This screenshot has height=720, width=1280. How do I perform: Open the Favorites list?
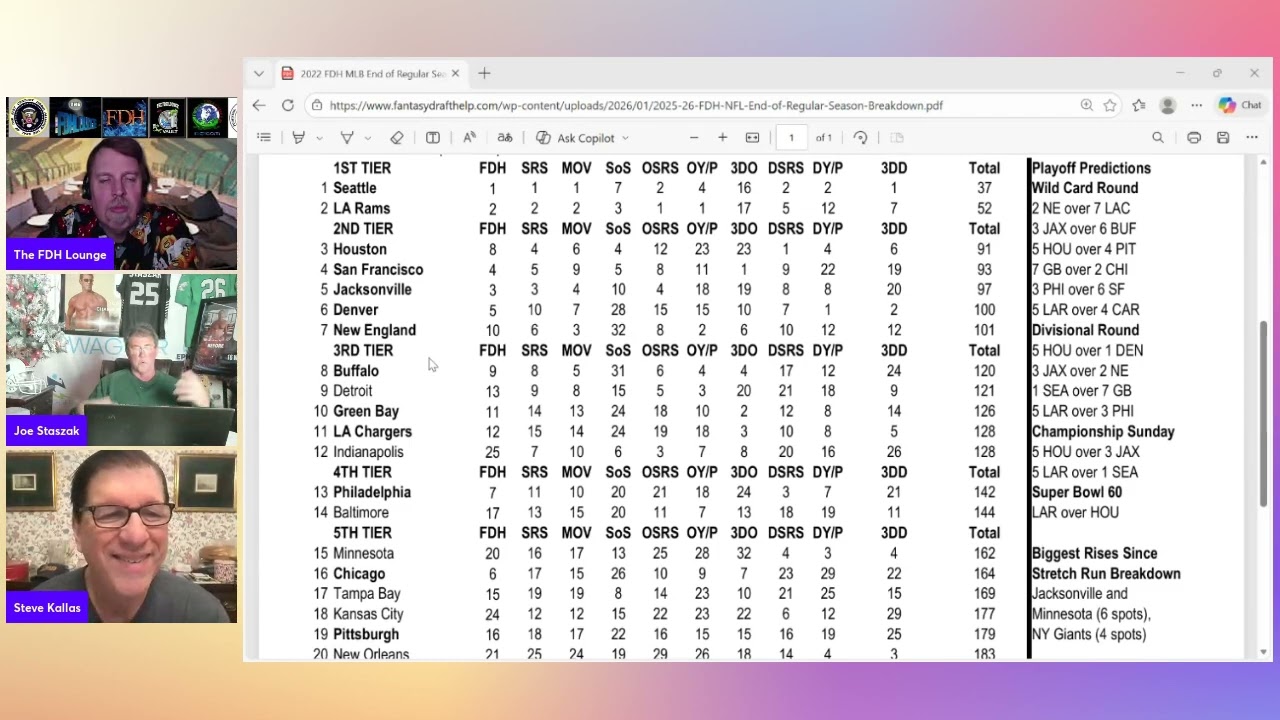tap(1139, 105)
